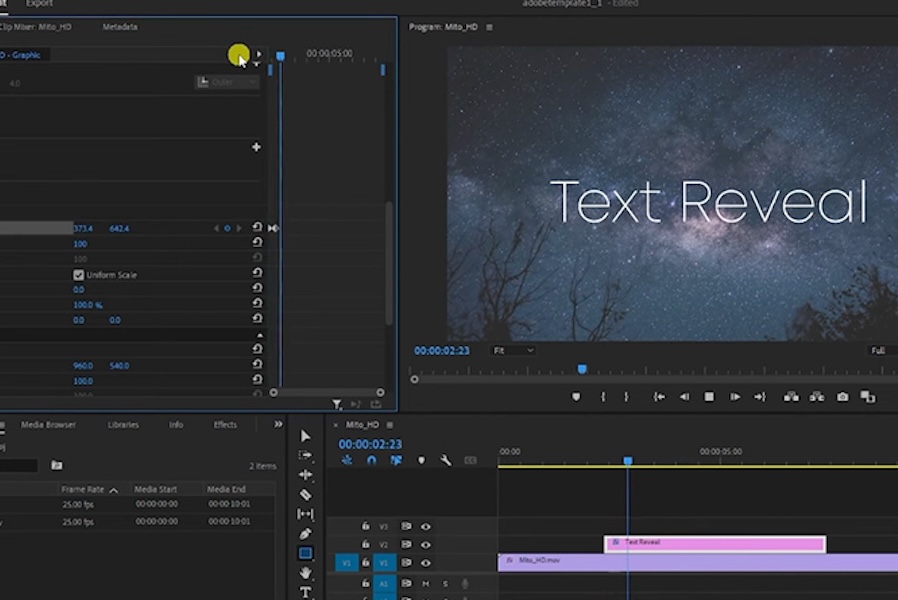Add keyframe for 373.4 642.4 row
The width and height of the screenshot is (898, 600).
click(227, 228)
